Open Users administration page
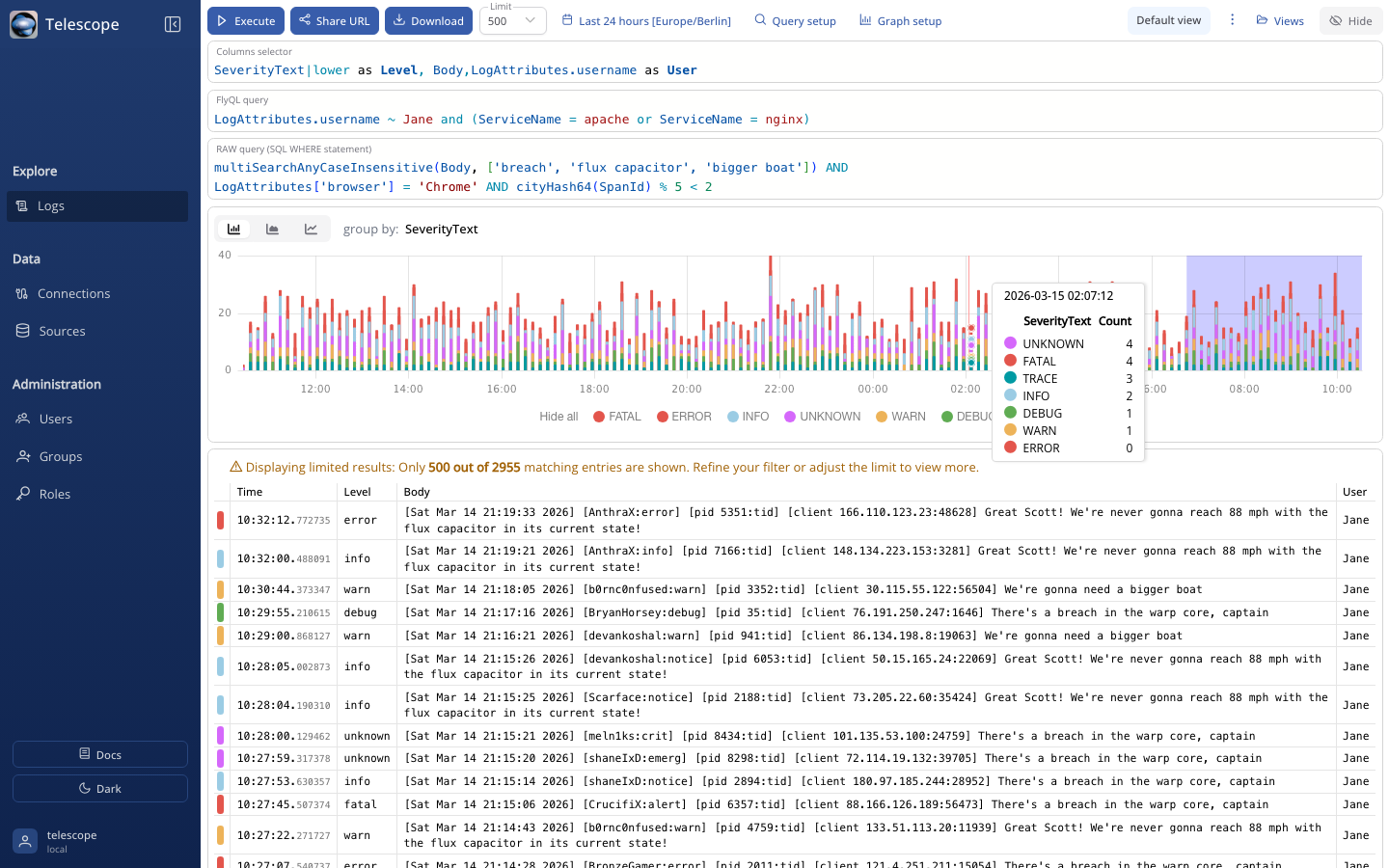The height and width of the screenshot is (868, 1389). (97, 419)
